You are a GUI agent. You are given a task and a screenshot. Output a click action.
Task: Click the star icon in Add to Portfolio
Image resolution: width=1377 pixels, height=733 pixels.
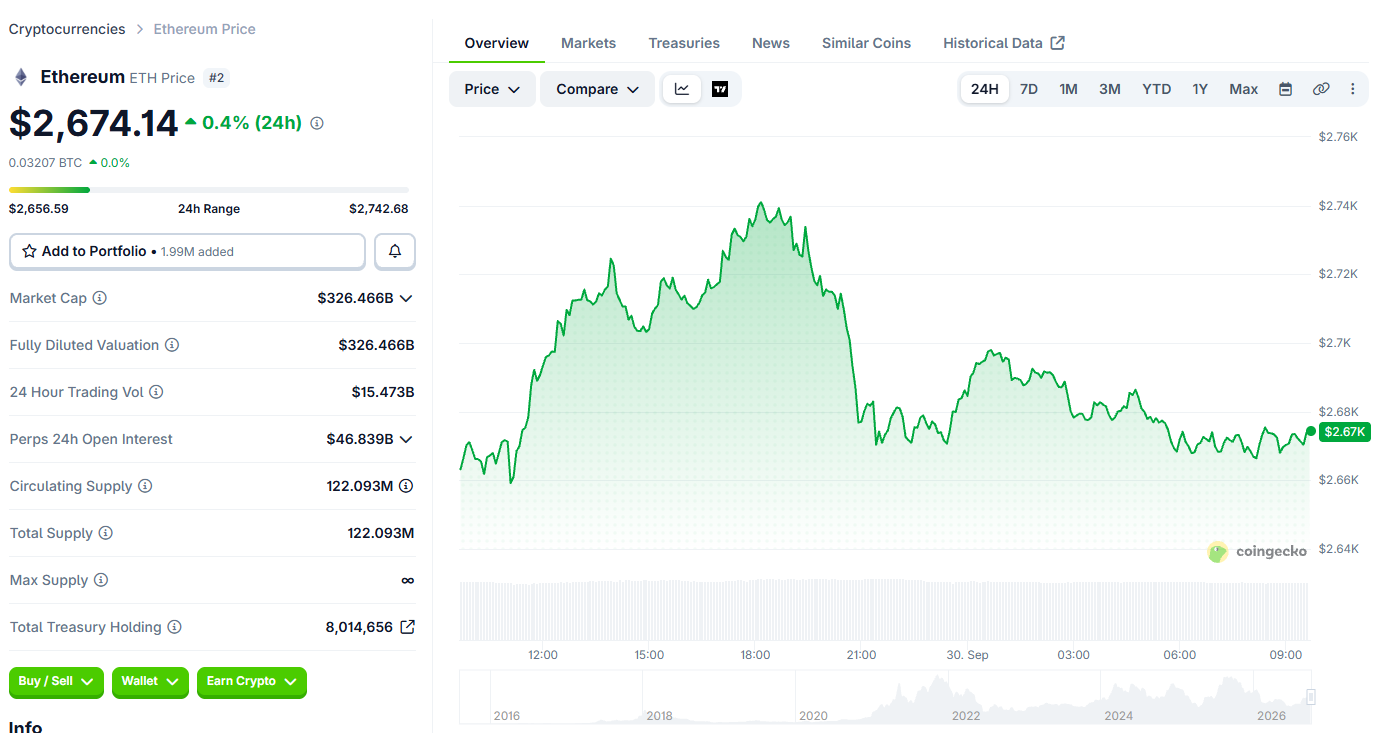click(30, 251)
